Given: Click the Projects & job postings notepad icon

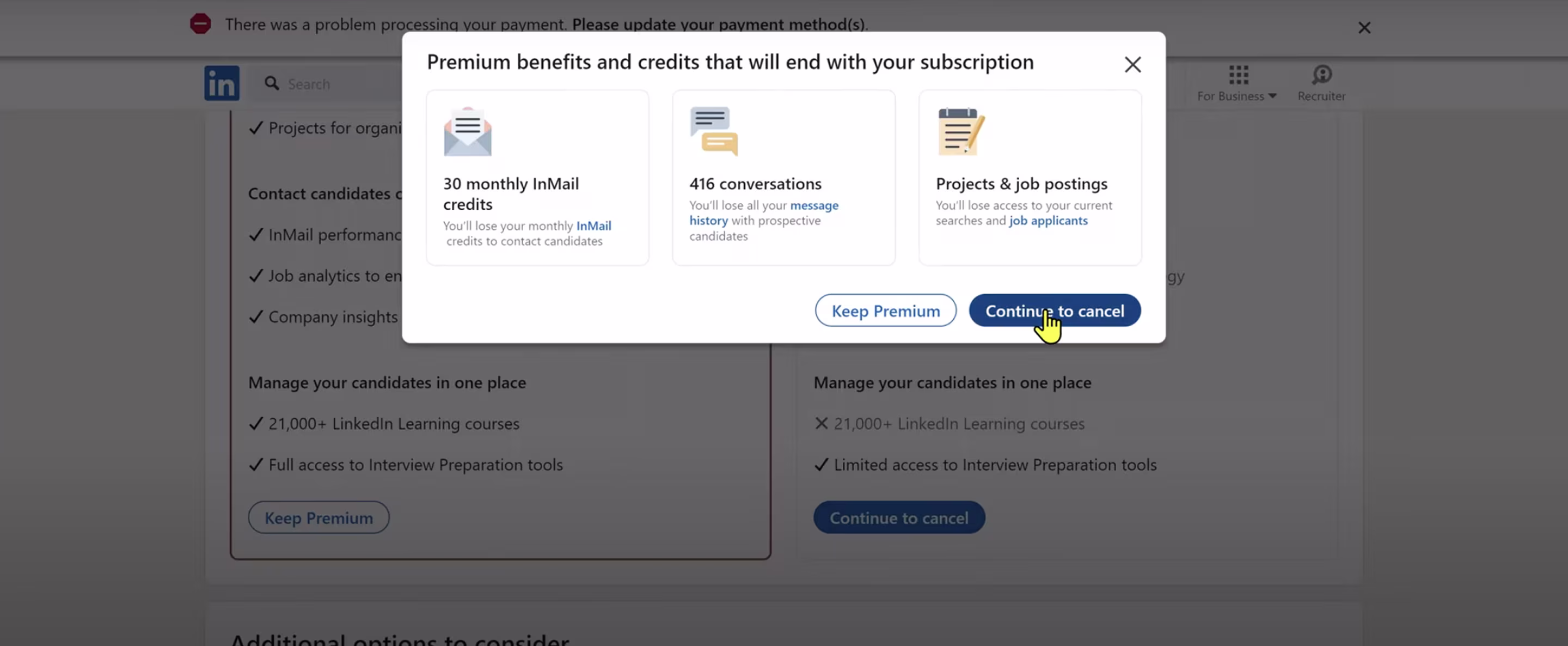Looking at the screenshot, I should point(961,130).
